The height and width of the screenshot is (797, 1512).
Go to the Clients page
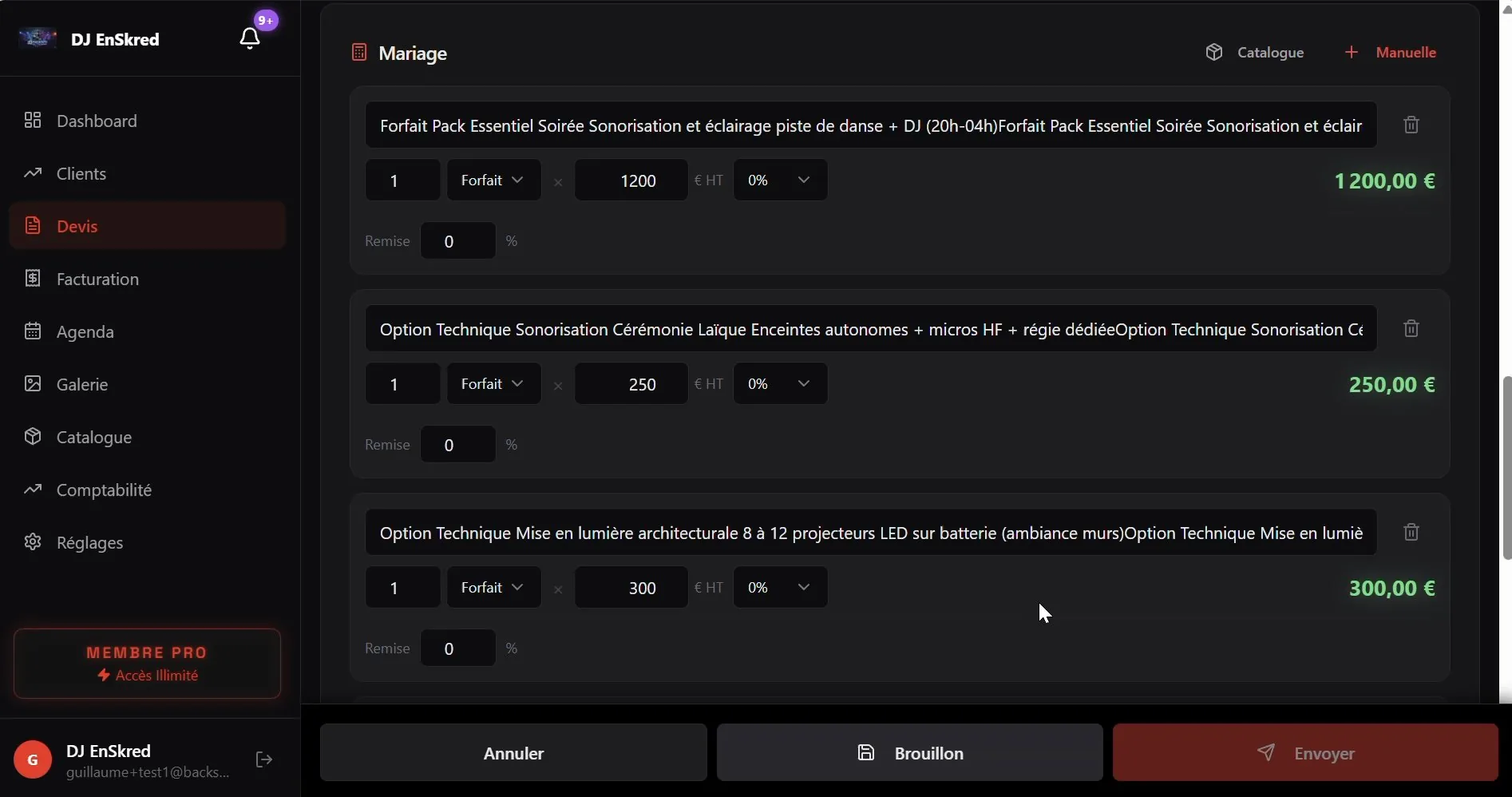click(x=148, y=173)
